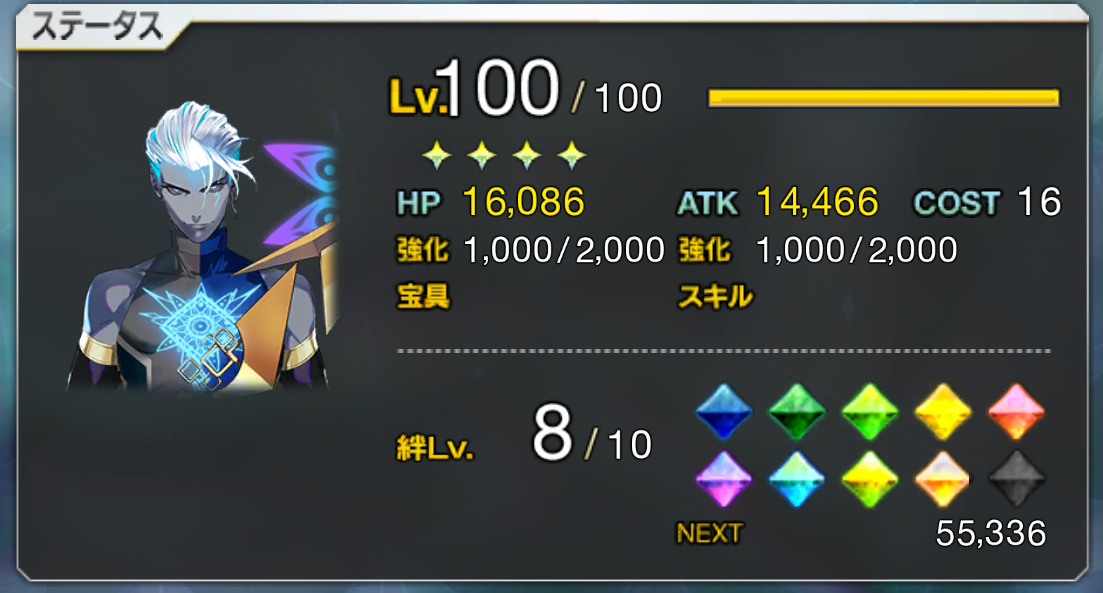
Task: Click the orange-white gem in bottom row
Action: point(943,479)
